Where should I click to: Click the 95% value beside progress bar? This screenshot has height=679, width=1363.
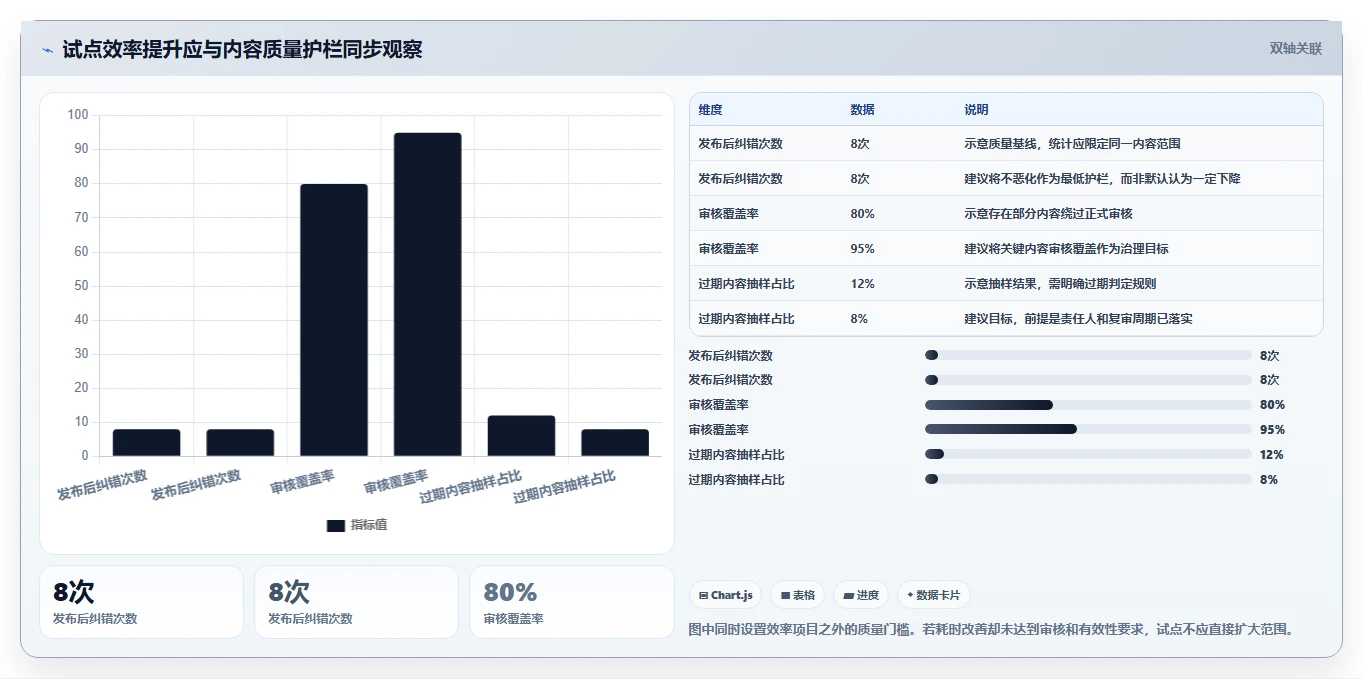point(1272,430)
